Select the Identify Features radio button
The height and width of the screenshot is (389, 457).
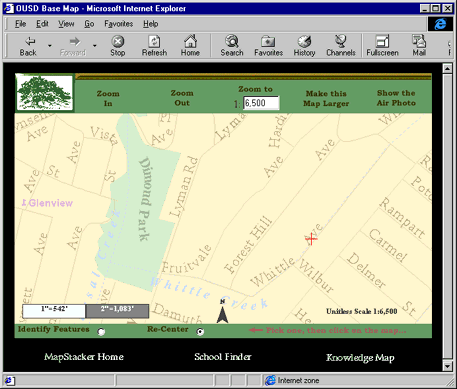click(x=101, y=332)
